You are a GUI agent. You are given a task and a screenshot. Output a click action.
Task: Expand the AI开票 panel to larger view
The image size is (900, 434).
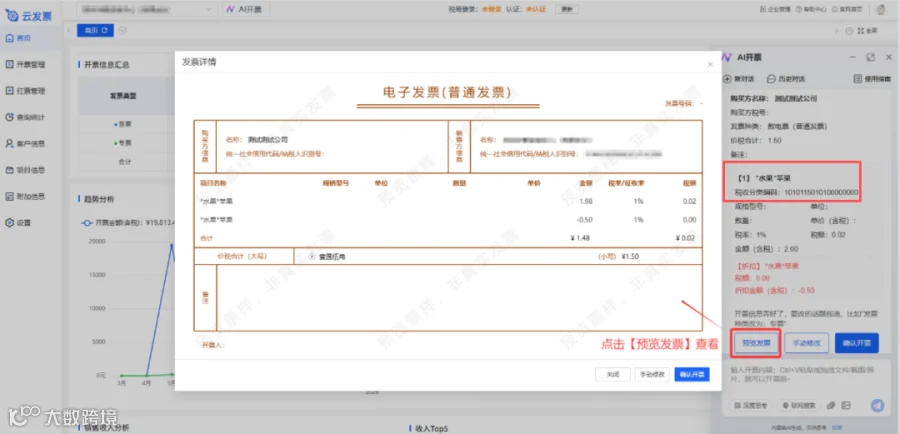(x=871, y=57)
